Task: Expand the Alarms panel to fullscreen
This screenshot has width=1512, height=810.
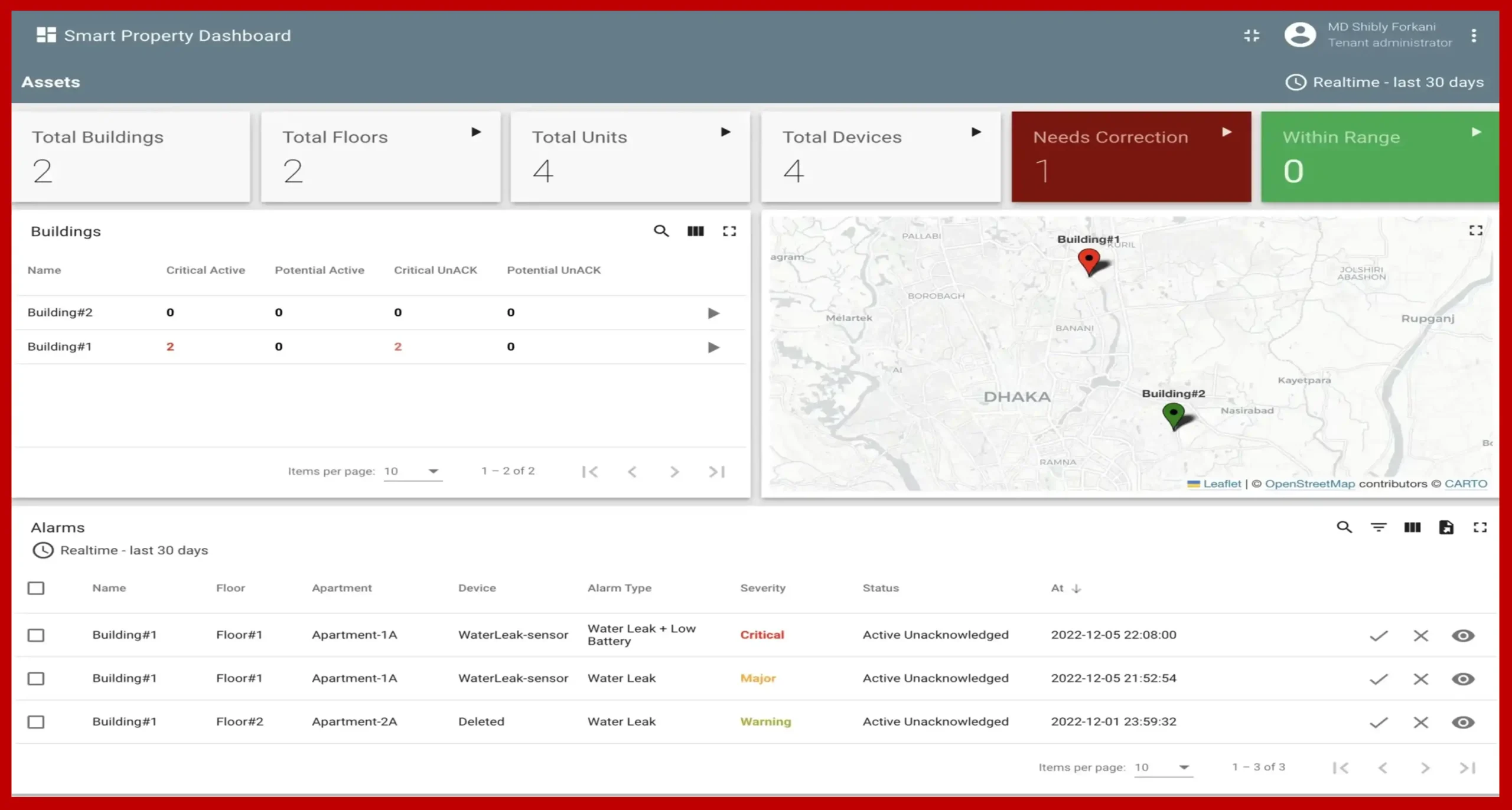Action: 1480,527
